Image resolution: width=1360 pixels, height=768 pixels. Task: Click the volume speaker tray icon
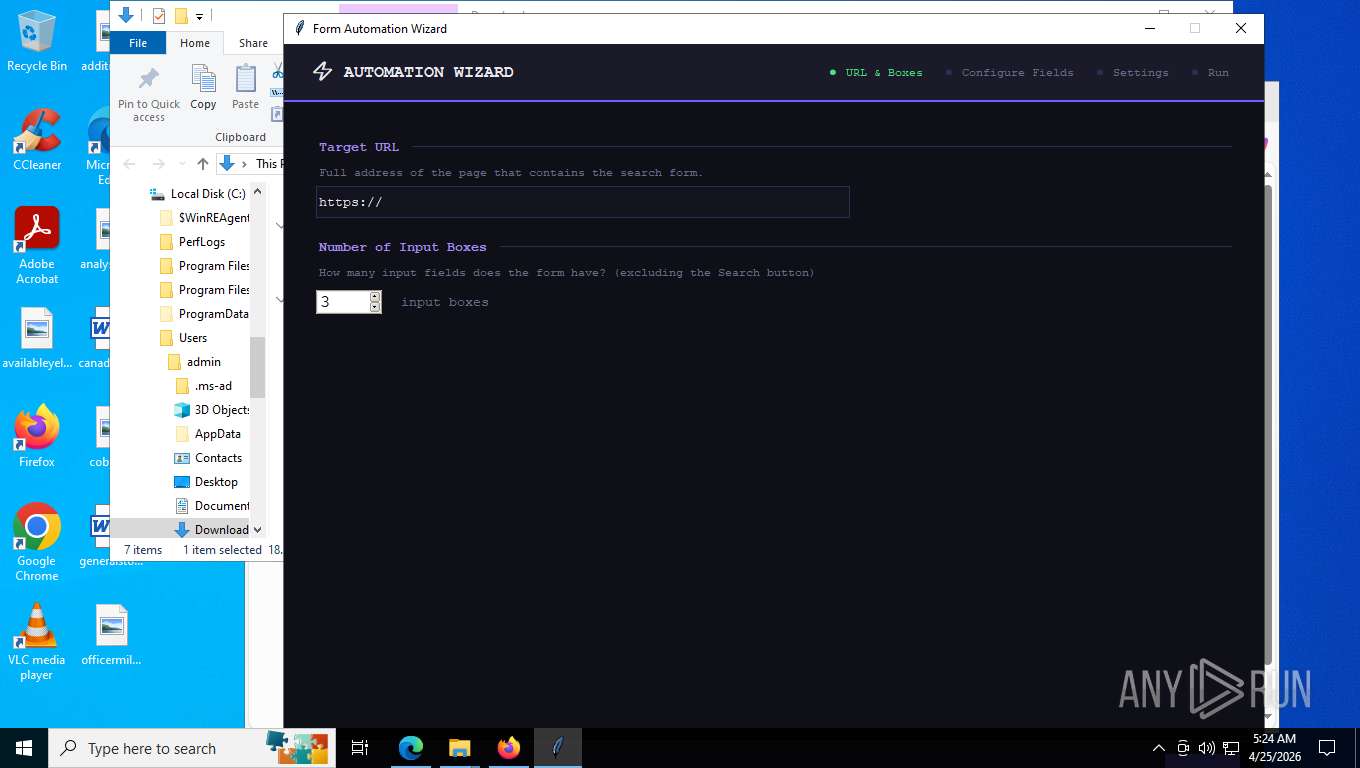[1207, 748]
